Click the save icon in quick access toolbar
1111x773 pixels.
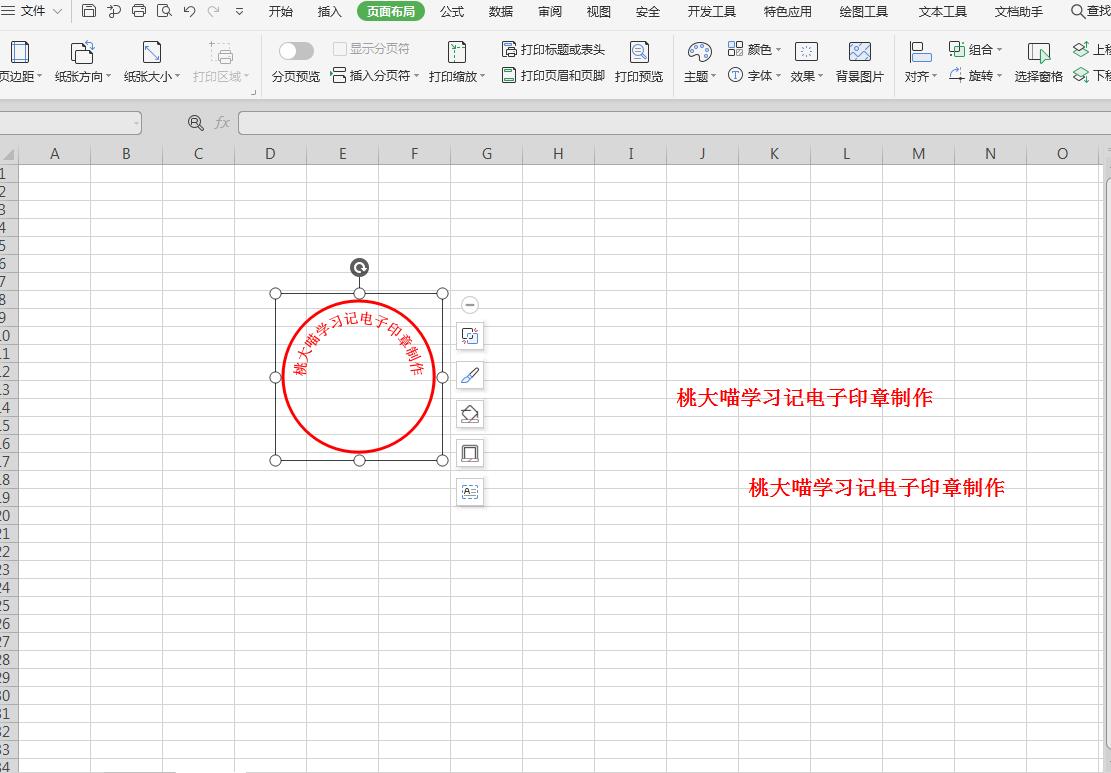(89, 11)
